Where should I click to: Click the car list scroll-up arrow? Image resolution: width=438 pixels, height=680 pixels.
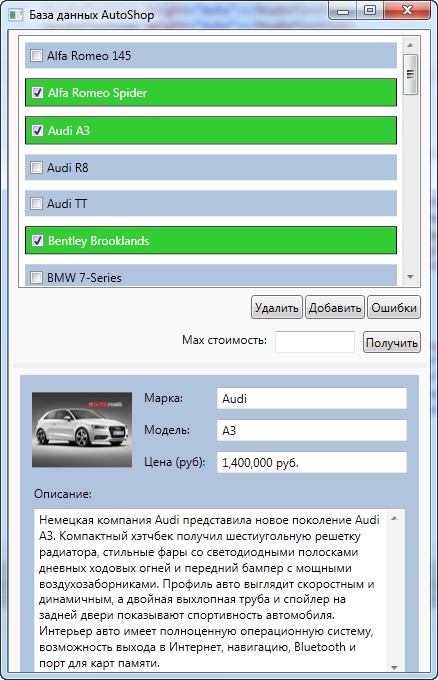(x=410, y=45)
